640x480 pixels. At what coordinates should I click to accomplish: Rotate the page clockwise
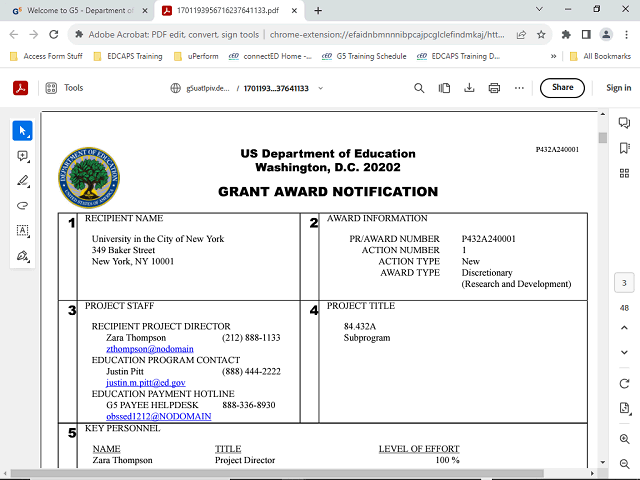[624, 384]
